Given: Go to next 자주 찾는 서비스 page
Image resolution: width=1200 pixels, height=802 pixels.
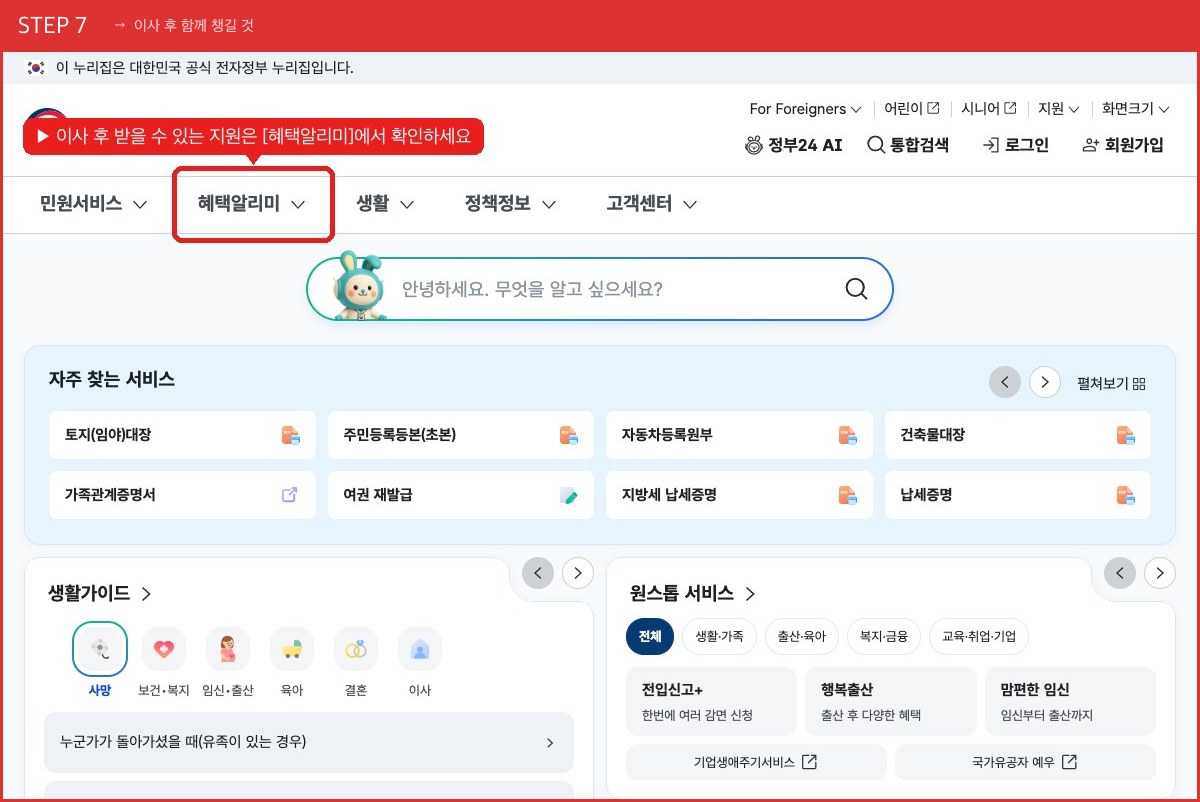Looking at the screenshot, I should click(x=1045, y=382).
